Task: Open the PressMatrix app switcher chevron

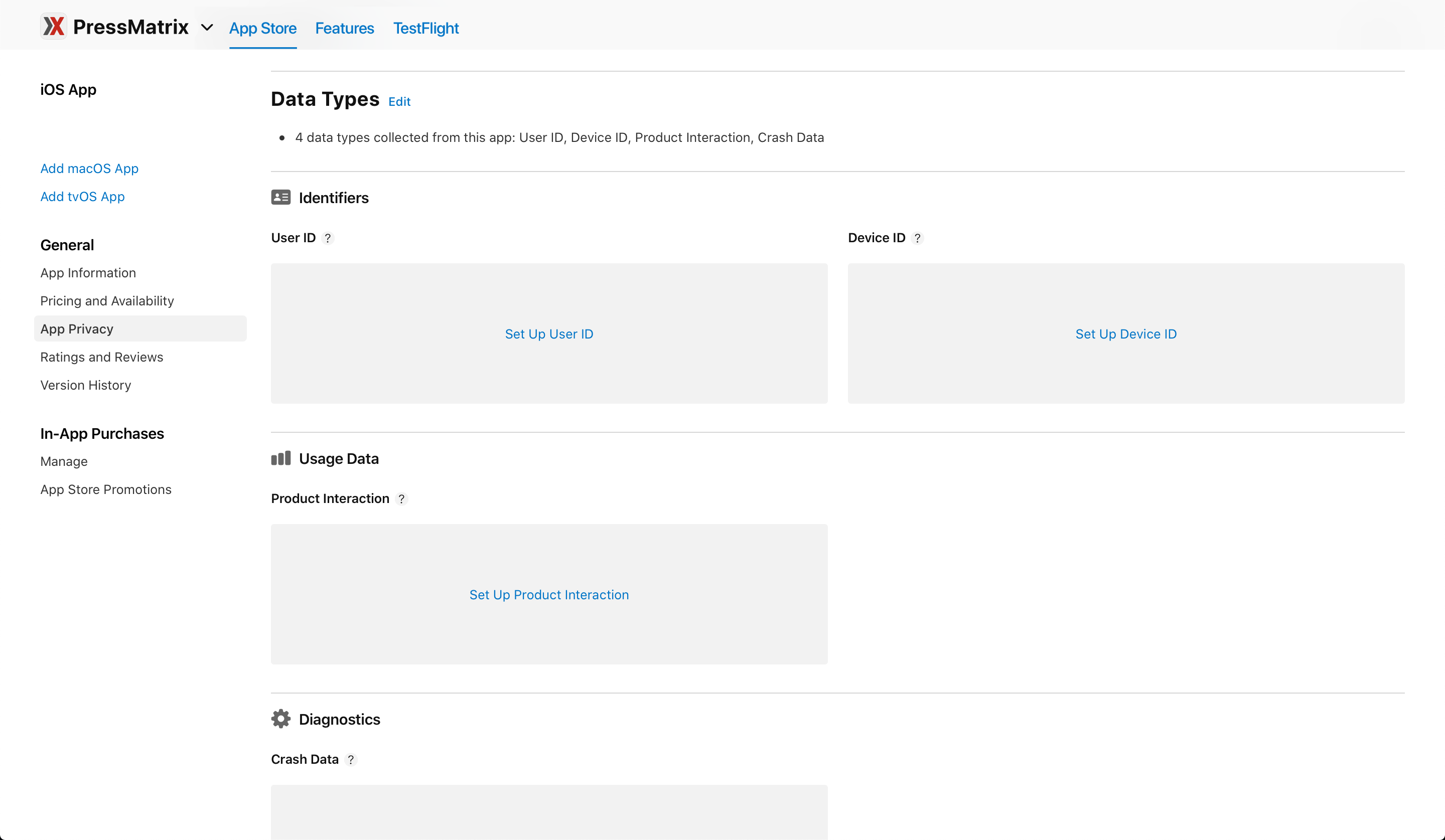Action: [207, 28]
